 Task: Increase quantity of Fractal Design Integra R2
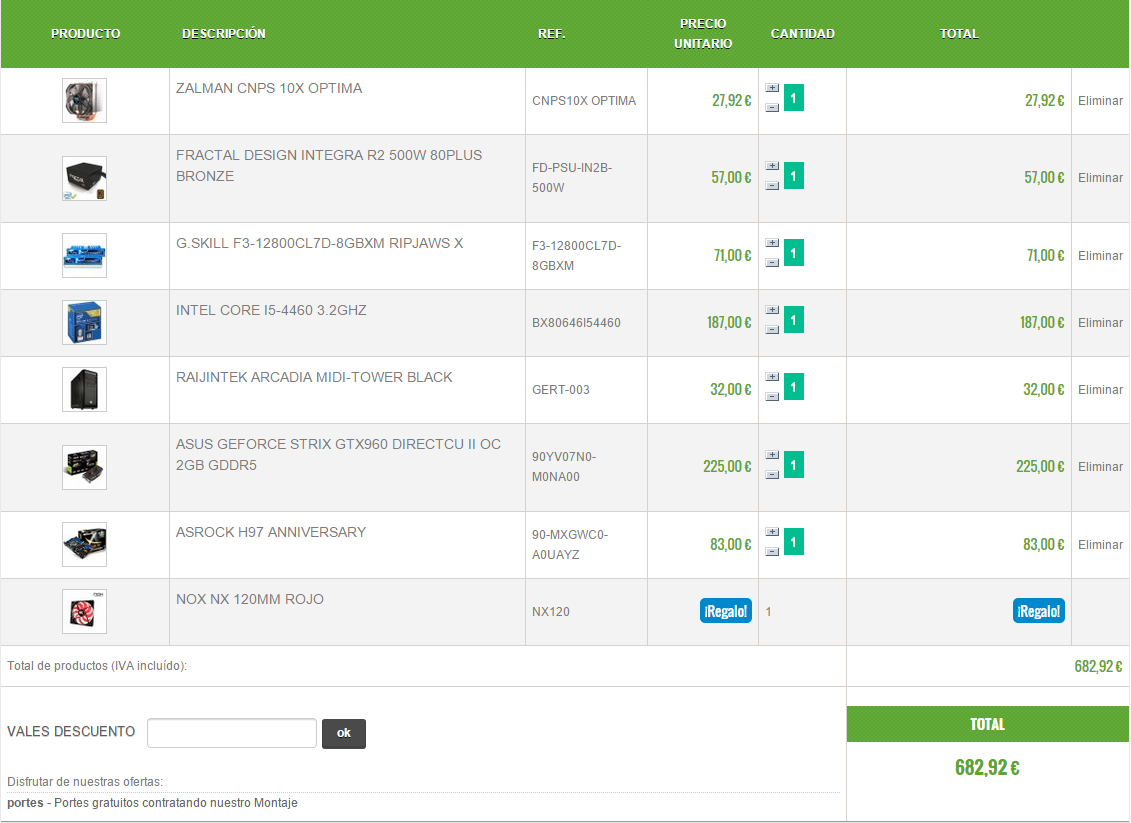772,166
